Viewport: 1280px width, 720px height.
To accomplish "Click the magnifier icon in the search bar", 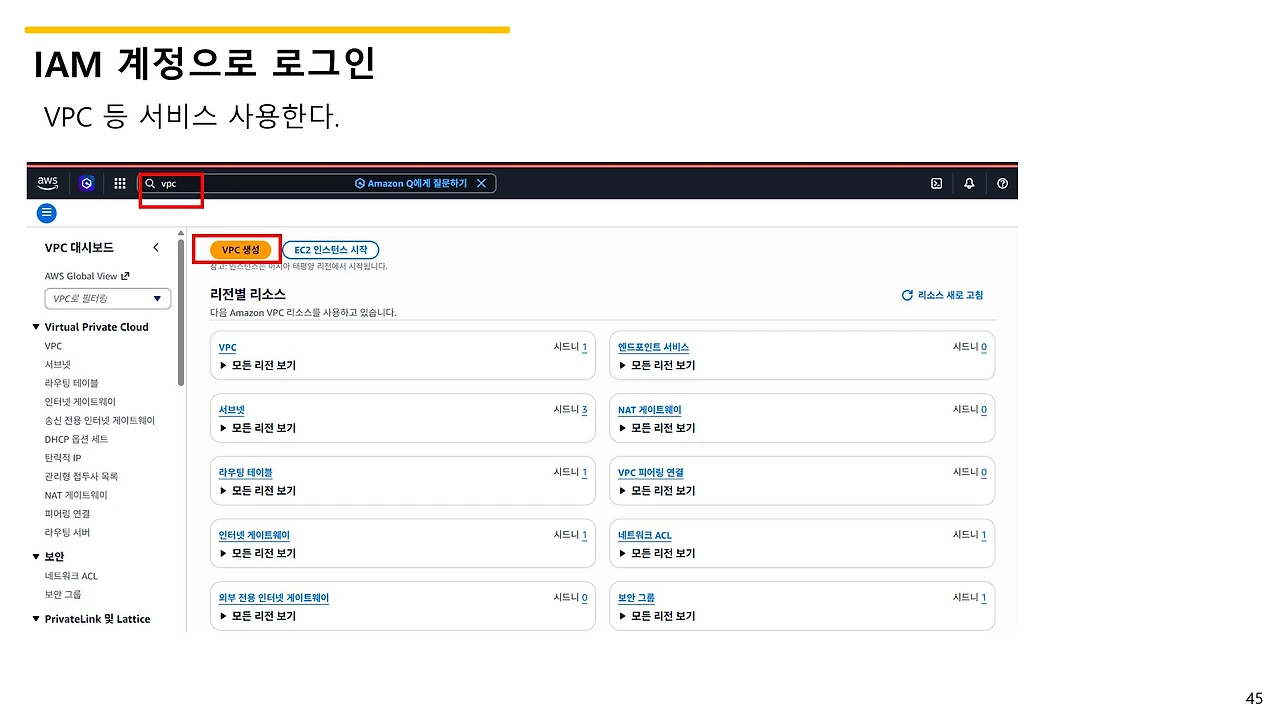I will [x=150, y=184].
